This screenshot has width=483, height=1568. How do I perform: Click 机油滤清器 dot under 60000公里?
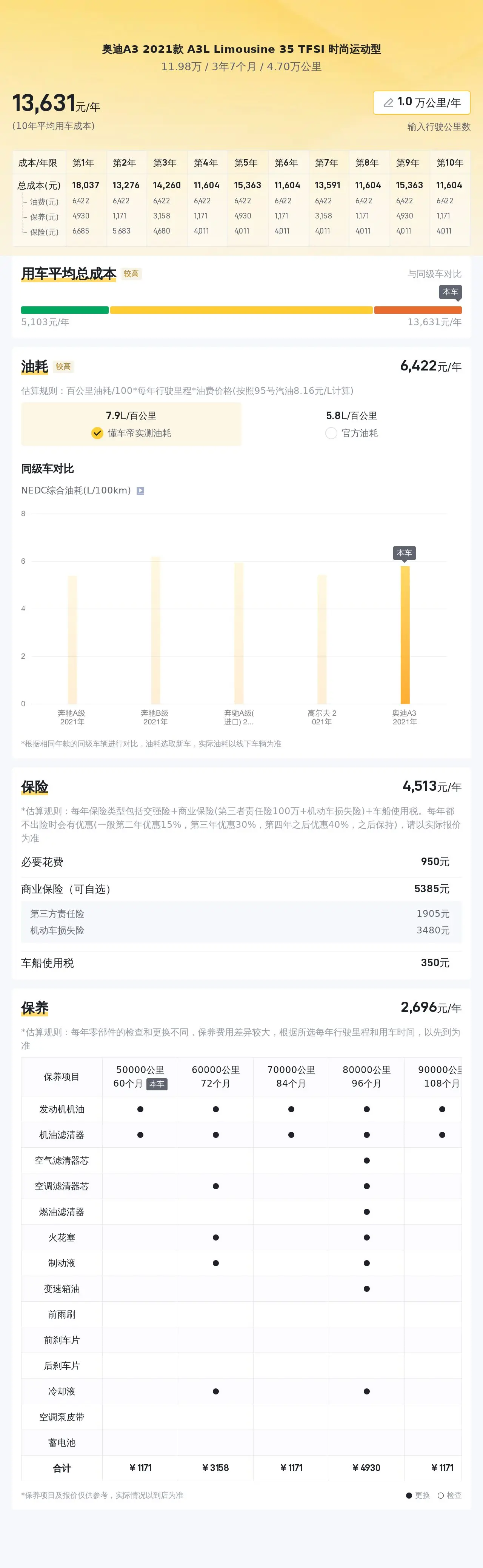click(x=215, y=1134)
